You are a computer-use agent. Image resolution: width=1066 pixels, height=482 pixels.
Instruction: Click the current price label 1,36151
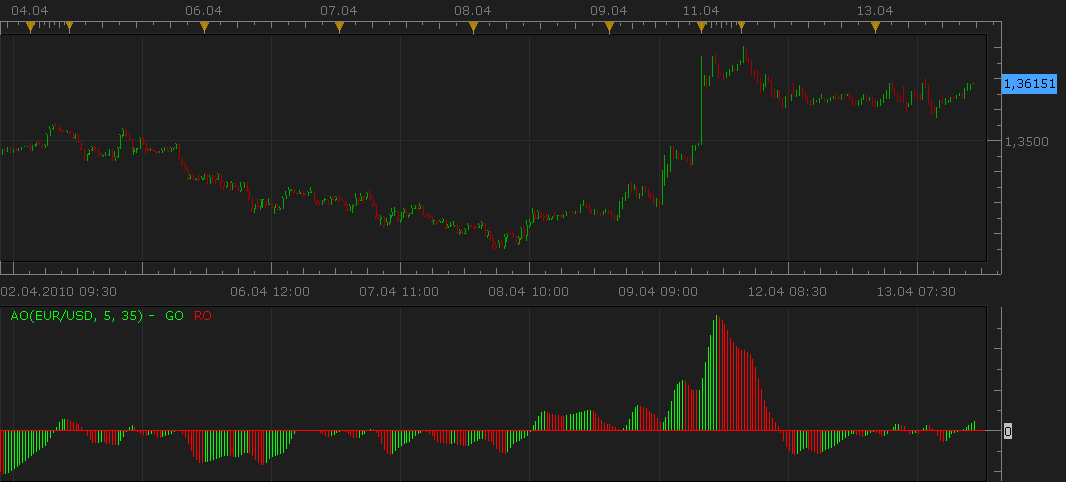pyautogui.click(x=1029, y=84)
